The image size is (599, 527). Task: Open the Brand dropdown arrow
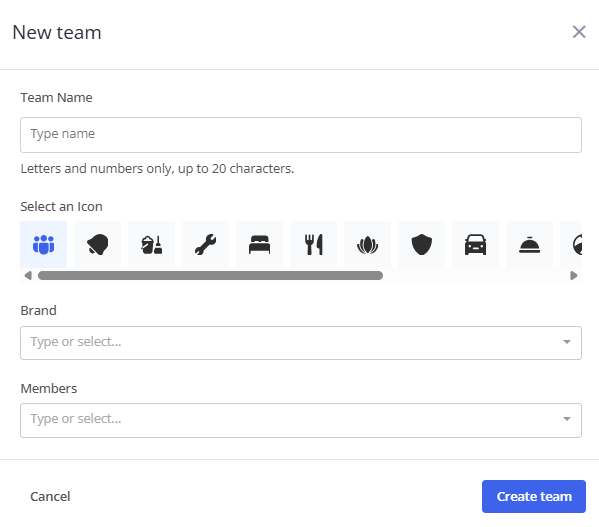[x=567, y=342]
